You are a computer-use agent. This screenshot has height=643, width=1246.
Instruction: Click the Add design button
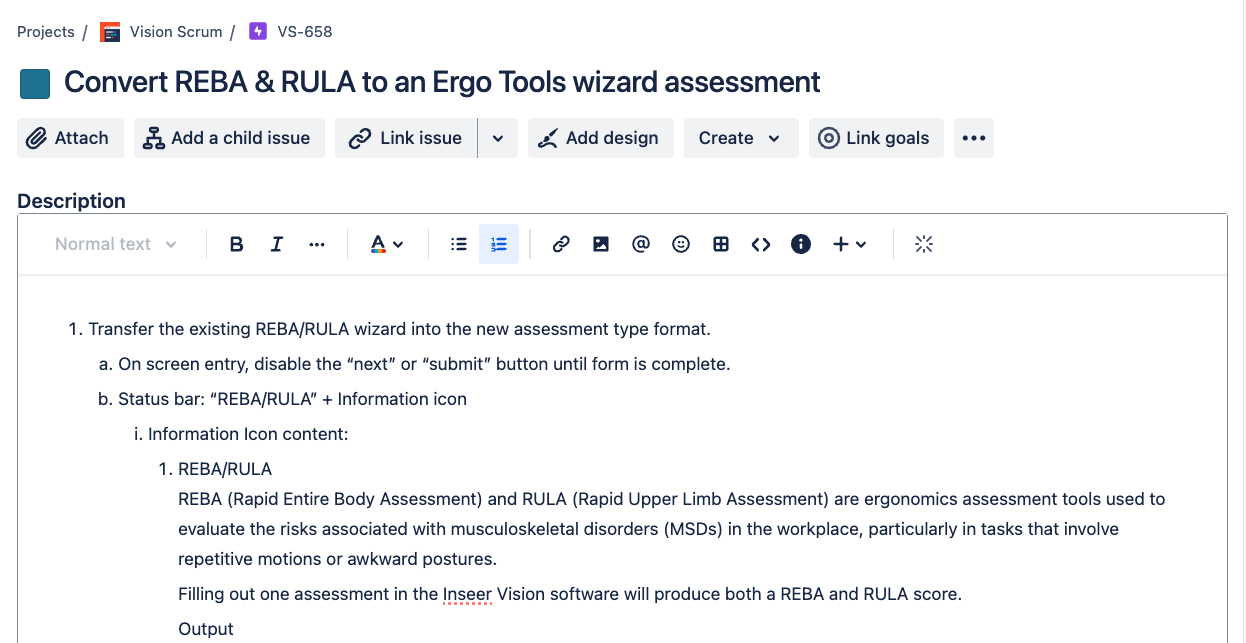(601, 138)
